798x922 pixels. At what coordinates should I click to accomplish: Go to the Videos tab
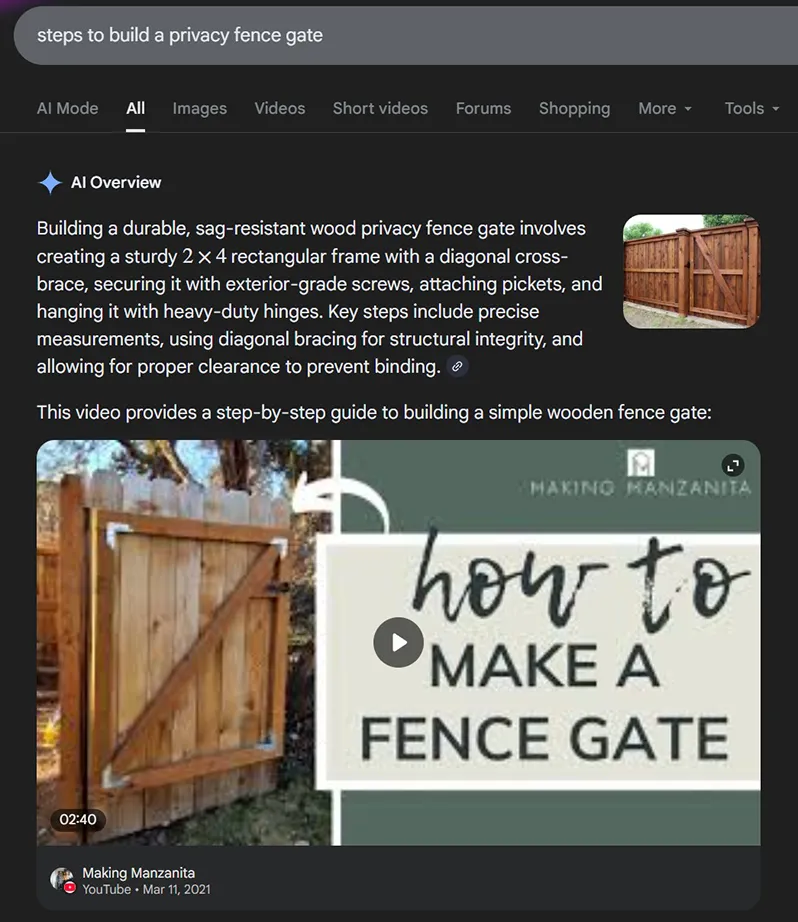click(280, 108)
